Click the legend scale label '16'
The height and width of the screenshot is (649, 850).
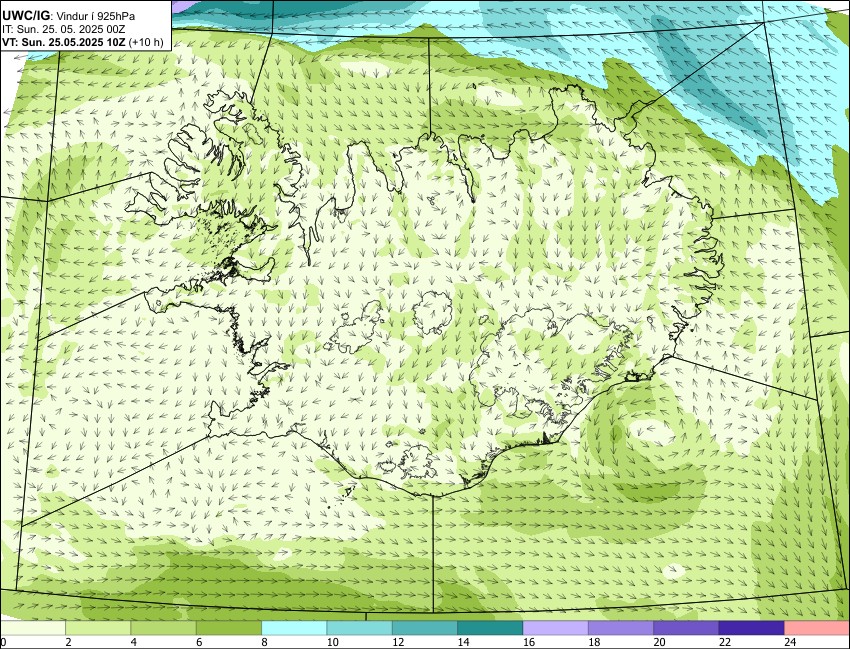tap(529, 642)
